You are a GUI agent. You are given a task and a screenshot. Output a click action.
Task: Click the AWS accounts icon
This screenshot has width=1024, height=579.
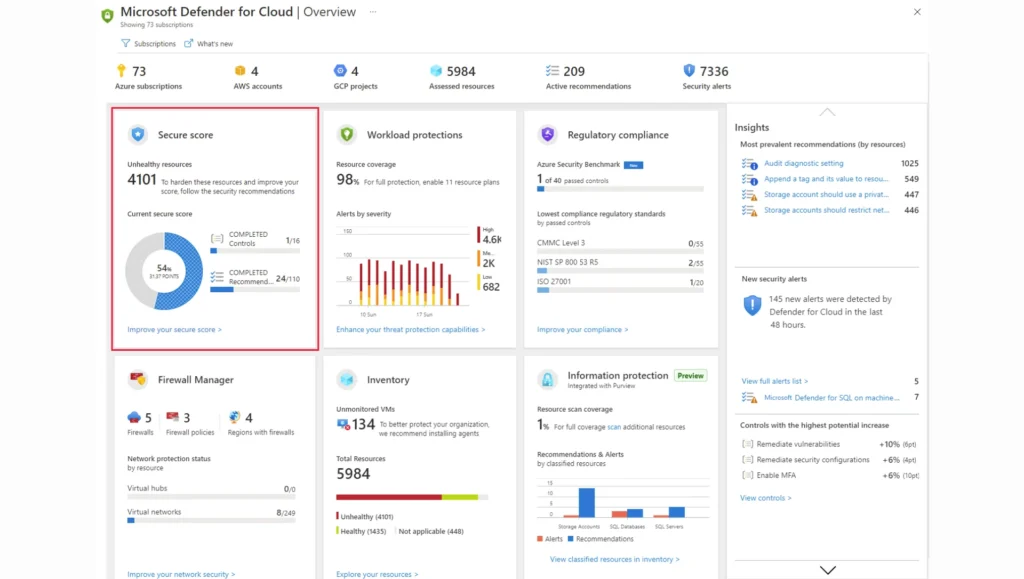click(240, 70)
